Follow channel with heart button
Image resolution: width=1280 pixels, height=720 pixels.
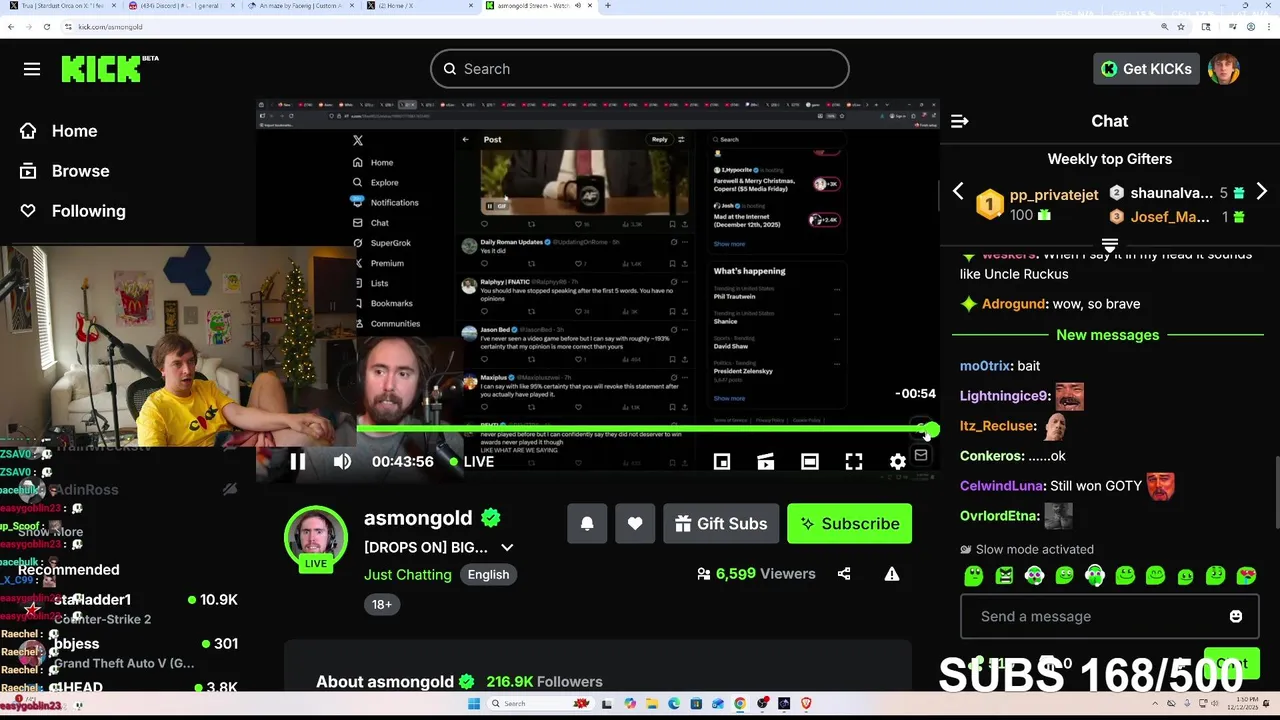635,524
